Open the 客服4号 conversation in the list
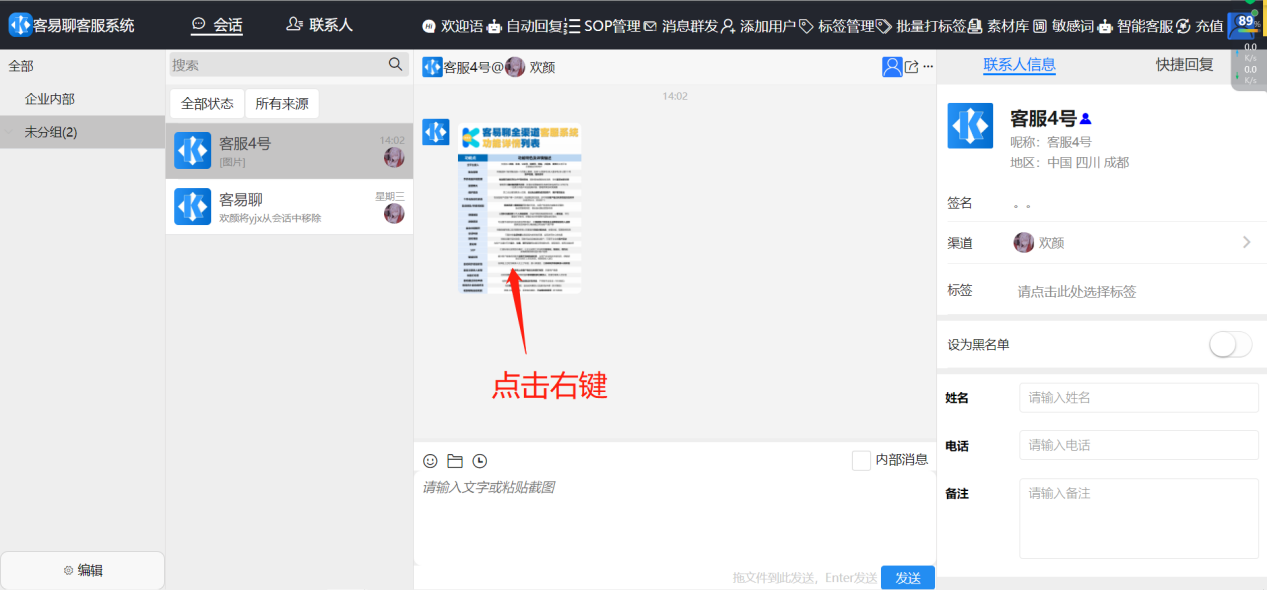Image resolution: width=1267 pixels, height=590 pixels. (289, 151)
